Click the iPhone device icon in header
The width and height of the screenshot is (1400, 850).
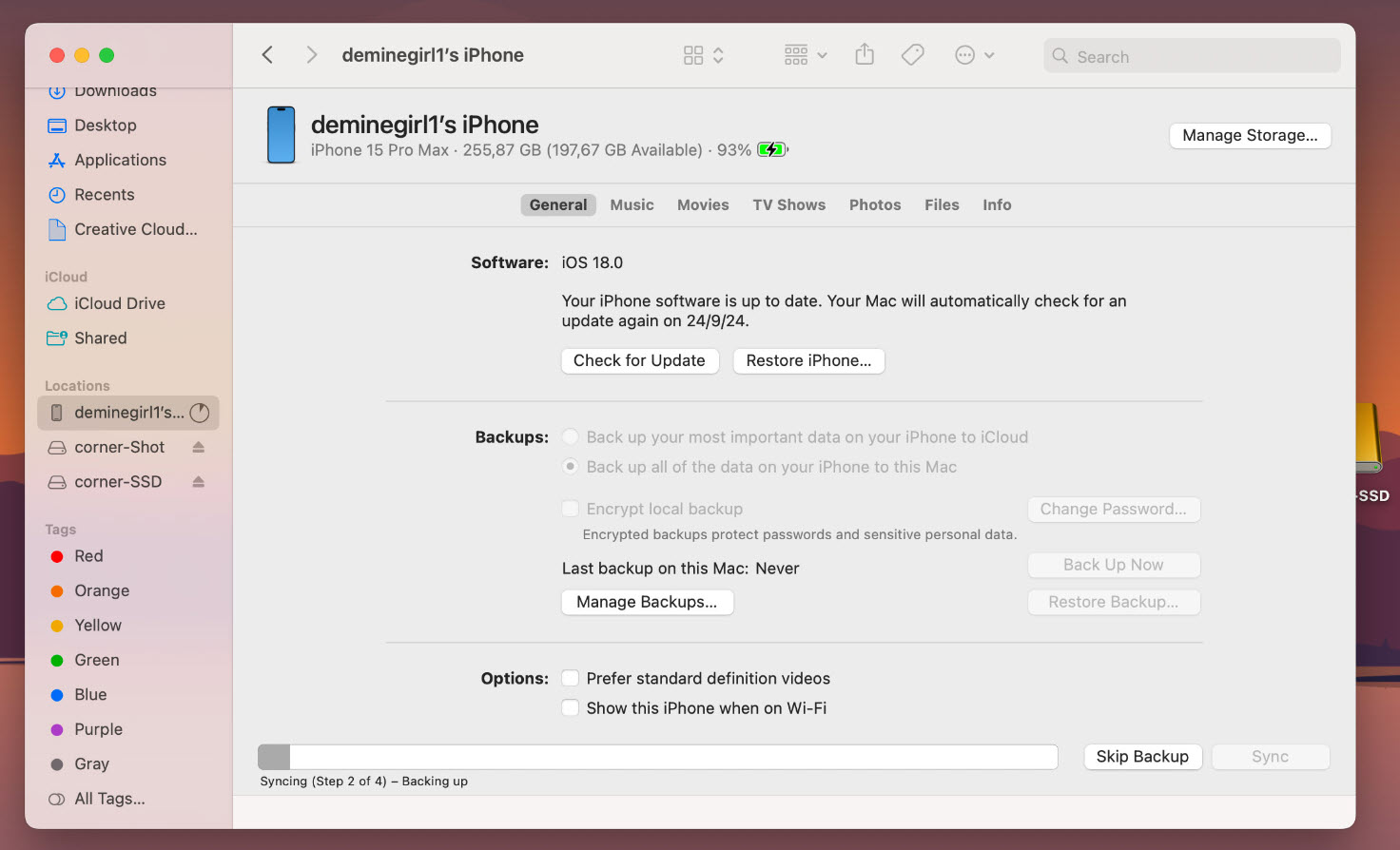[x=281, y=135]
